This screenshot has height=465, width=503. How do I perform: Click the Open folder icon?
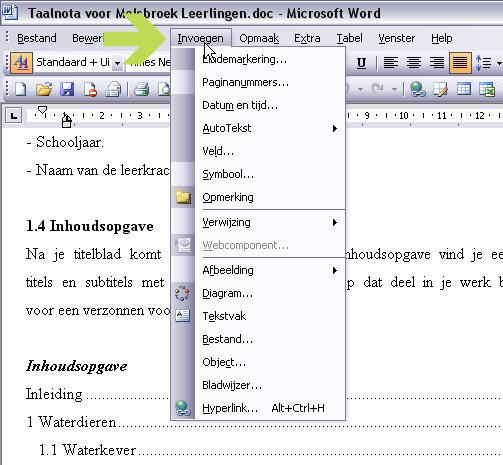pos(44,89)
